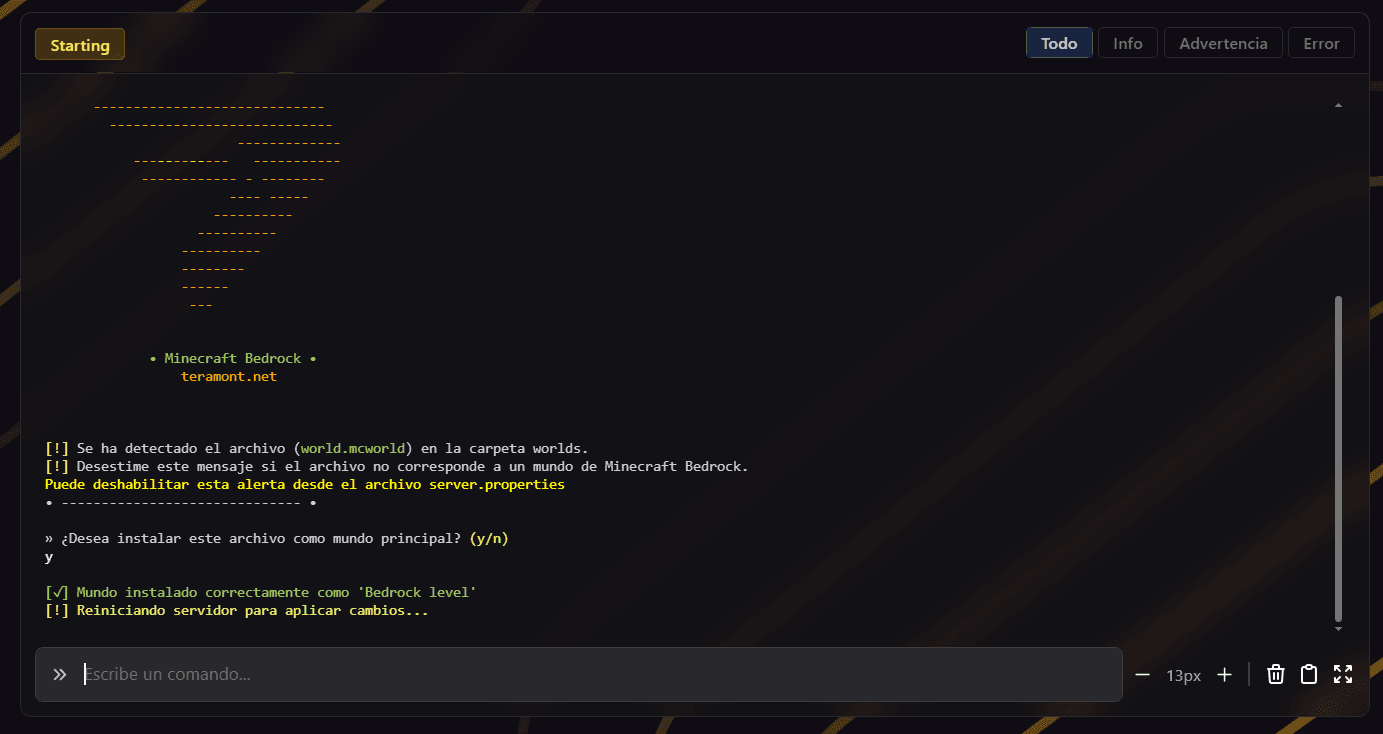The image size is (1383, 734).
Task: Click the scrollbar down arrow
Action: pyautogui.click(x=1338, y=629)
